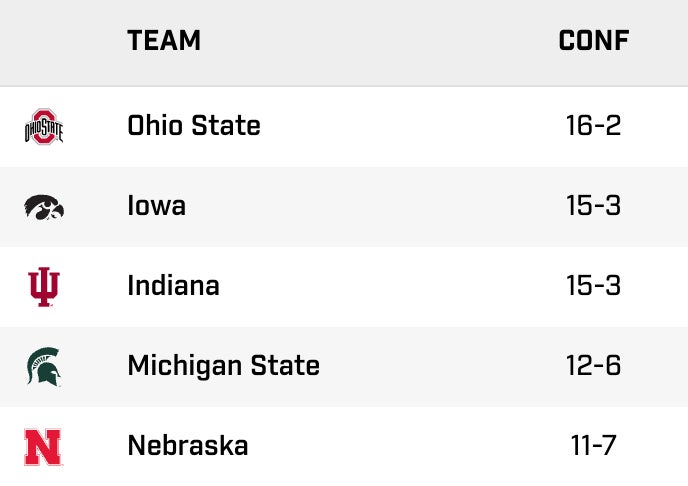Open the Nebraska team name link
The height and width of the screenshot is (486, 688).
187,446
